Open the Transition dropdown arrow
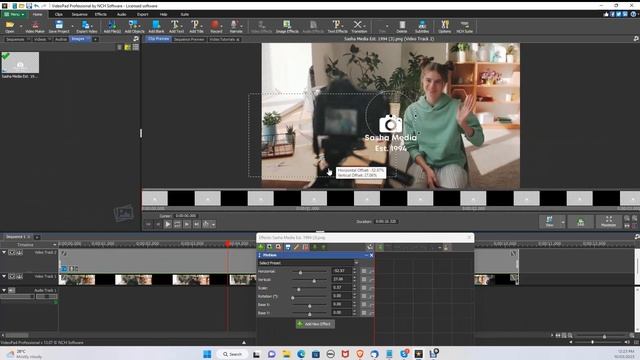The width and height of the screenshot is (640, 360). tap(365, 25)
